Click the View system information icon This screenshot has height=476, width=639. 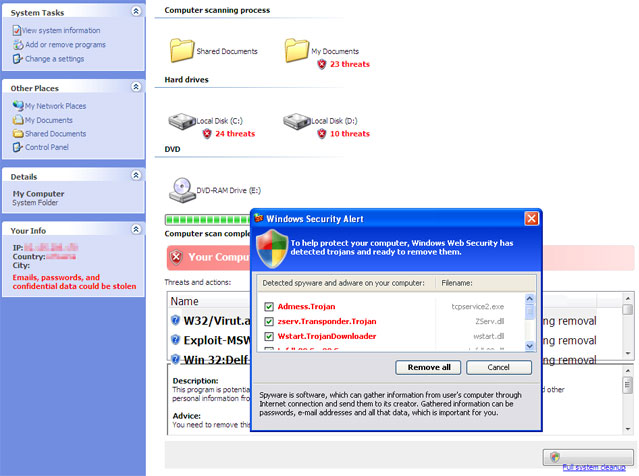[x=16, y=31]
